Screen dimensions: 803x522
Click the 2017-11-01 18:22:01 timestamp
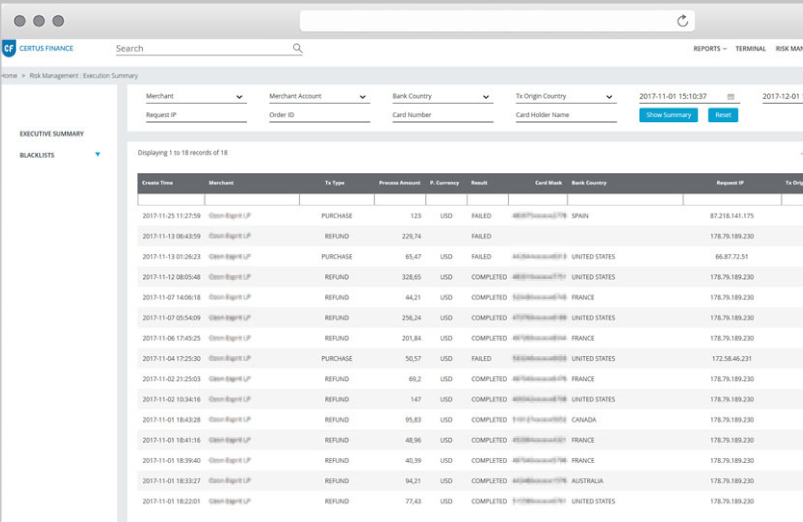tap(171, 502)
